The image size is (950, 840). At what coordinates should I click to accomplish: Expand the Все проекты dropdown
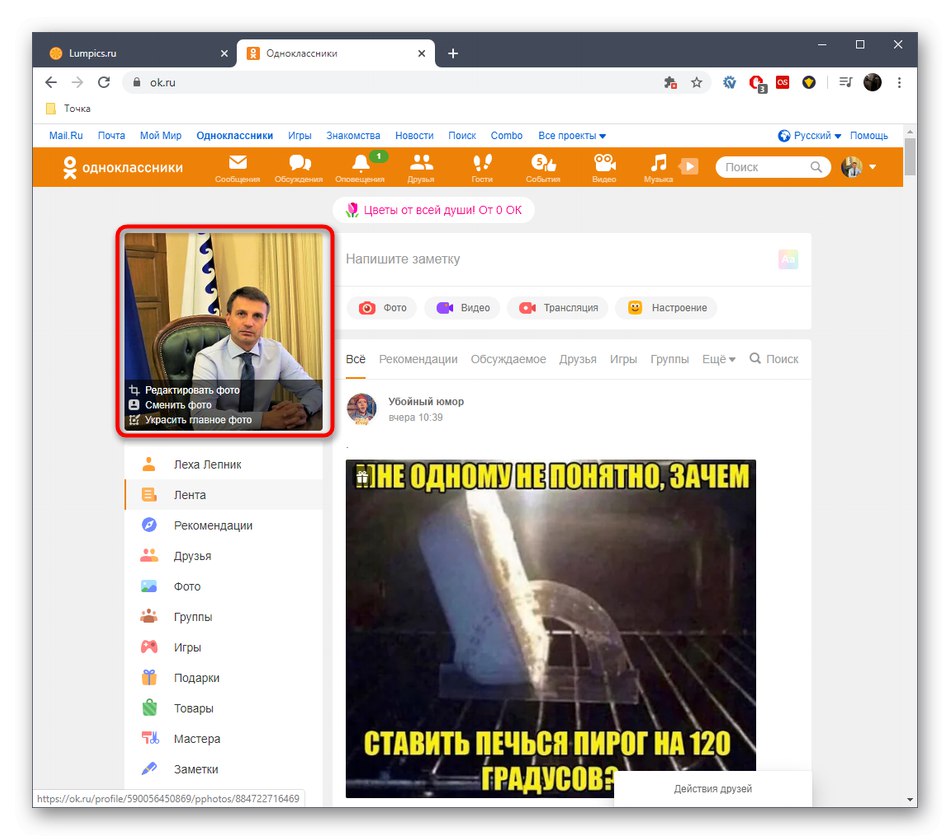click(x=572, y=136)
